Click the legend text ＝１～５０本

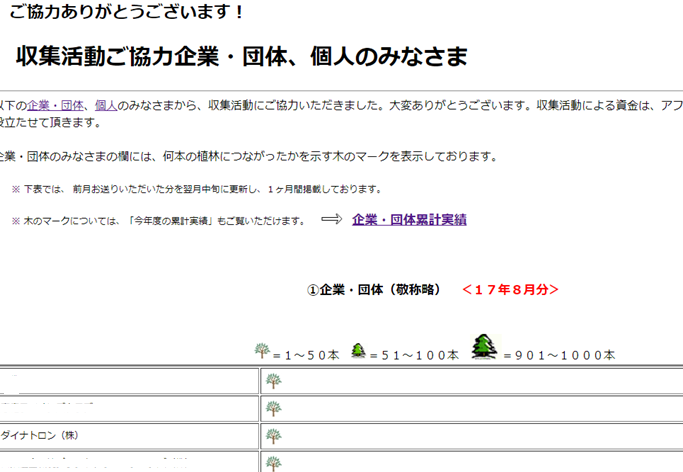tap(307, 354)
